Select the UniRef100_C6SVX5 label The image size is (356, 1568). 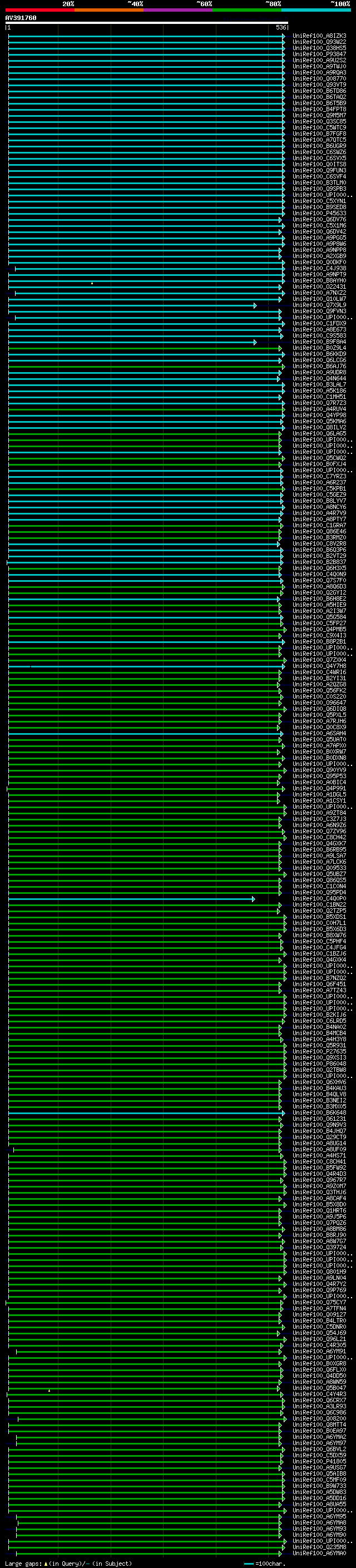(x=319, y=159)
